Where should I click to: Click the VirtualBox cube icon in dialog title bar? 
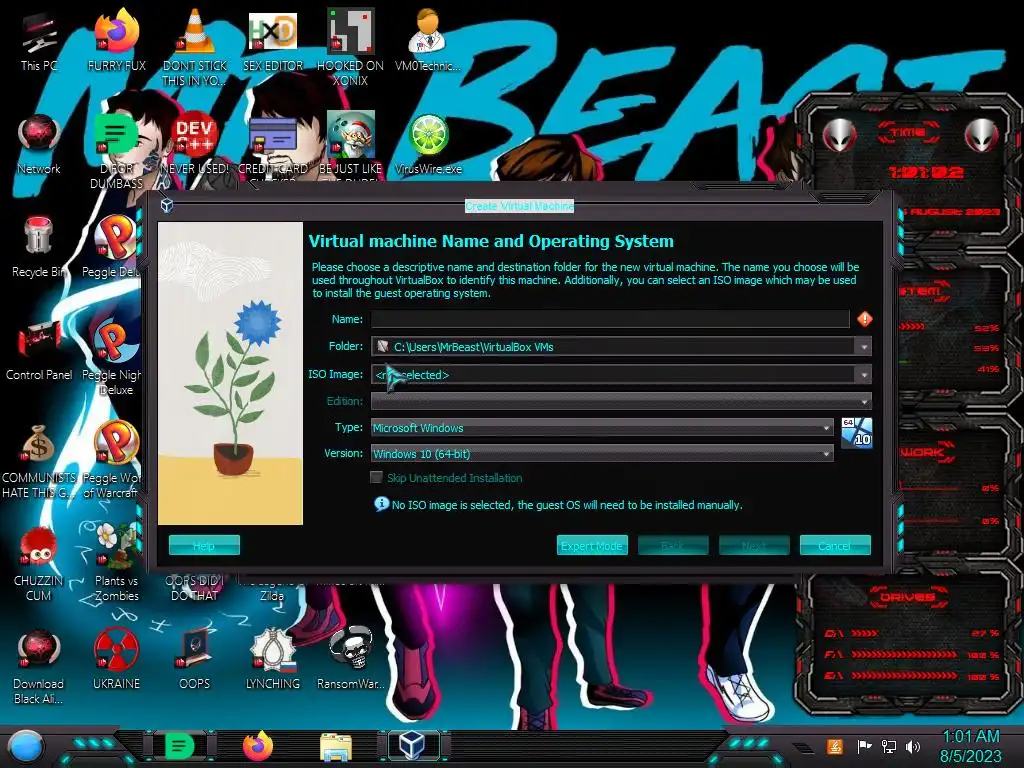(167, 206)
